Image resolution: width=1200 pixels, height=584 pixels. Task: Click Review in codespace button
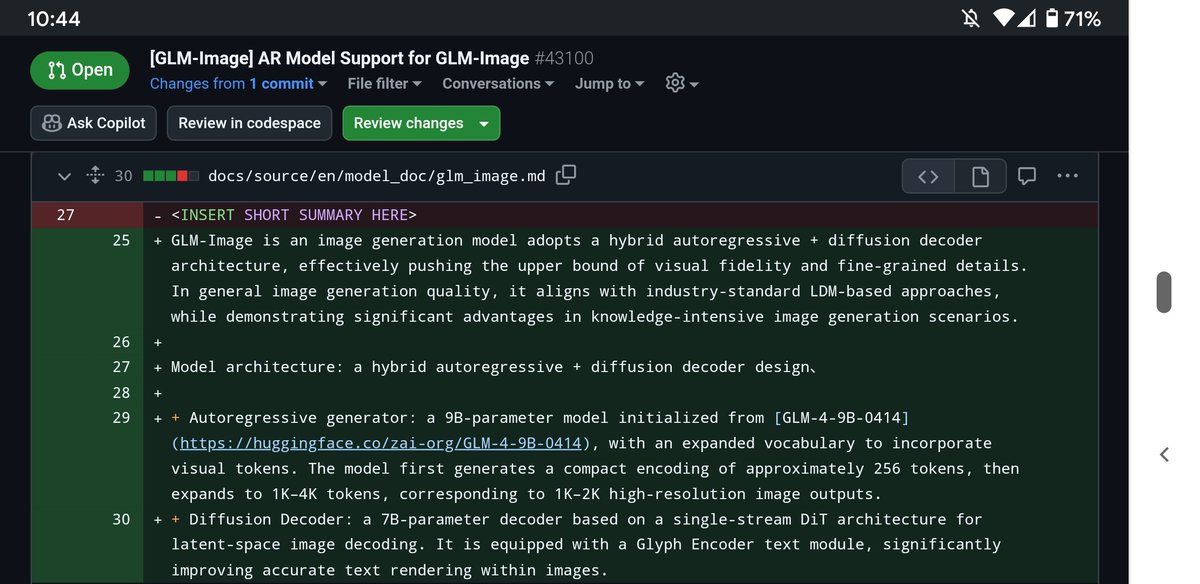249,123
